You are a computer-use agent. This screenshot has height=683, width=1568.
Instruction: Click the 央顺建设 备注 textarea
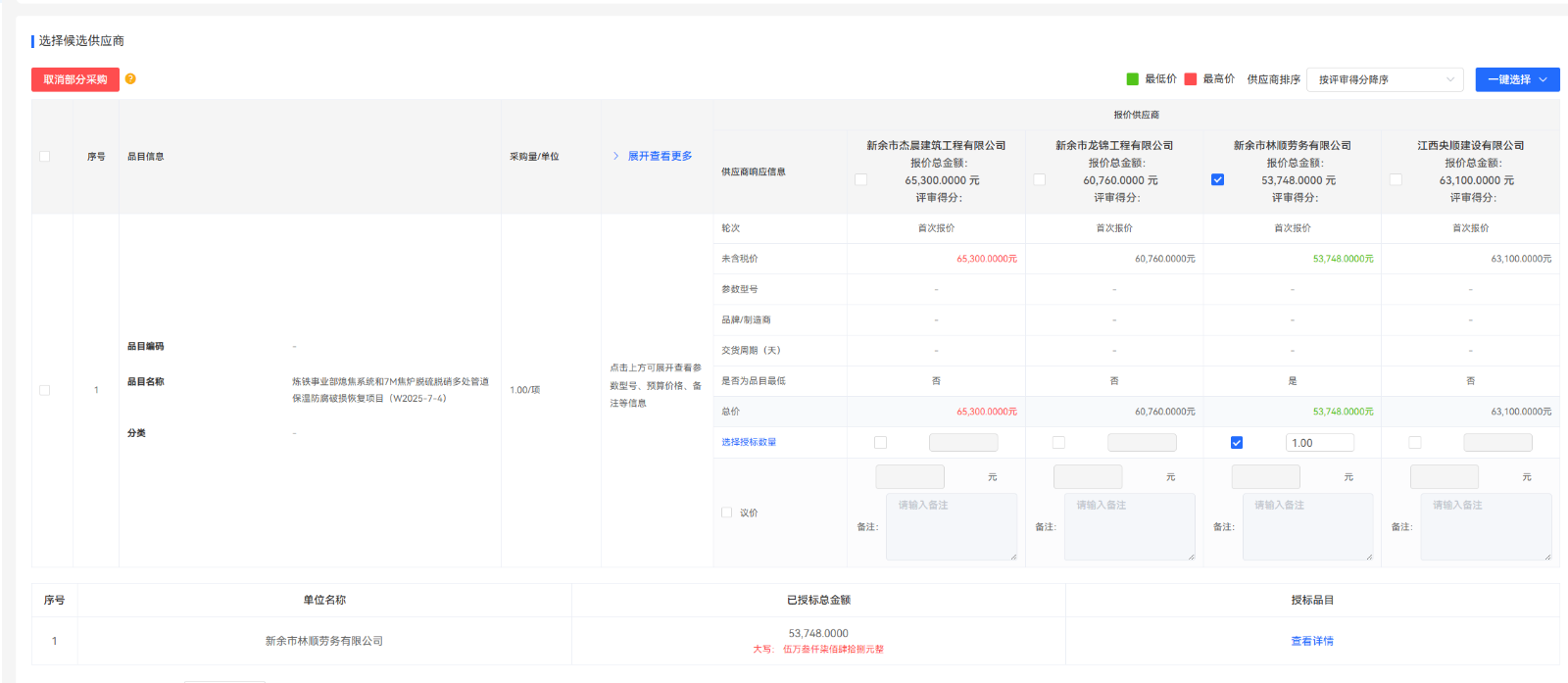tap(1487, 527)
